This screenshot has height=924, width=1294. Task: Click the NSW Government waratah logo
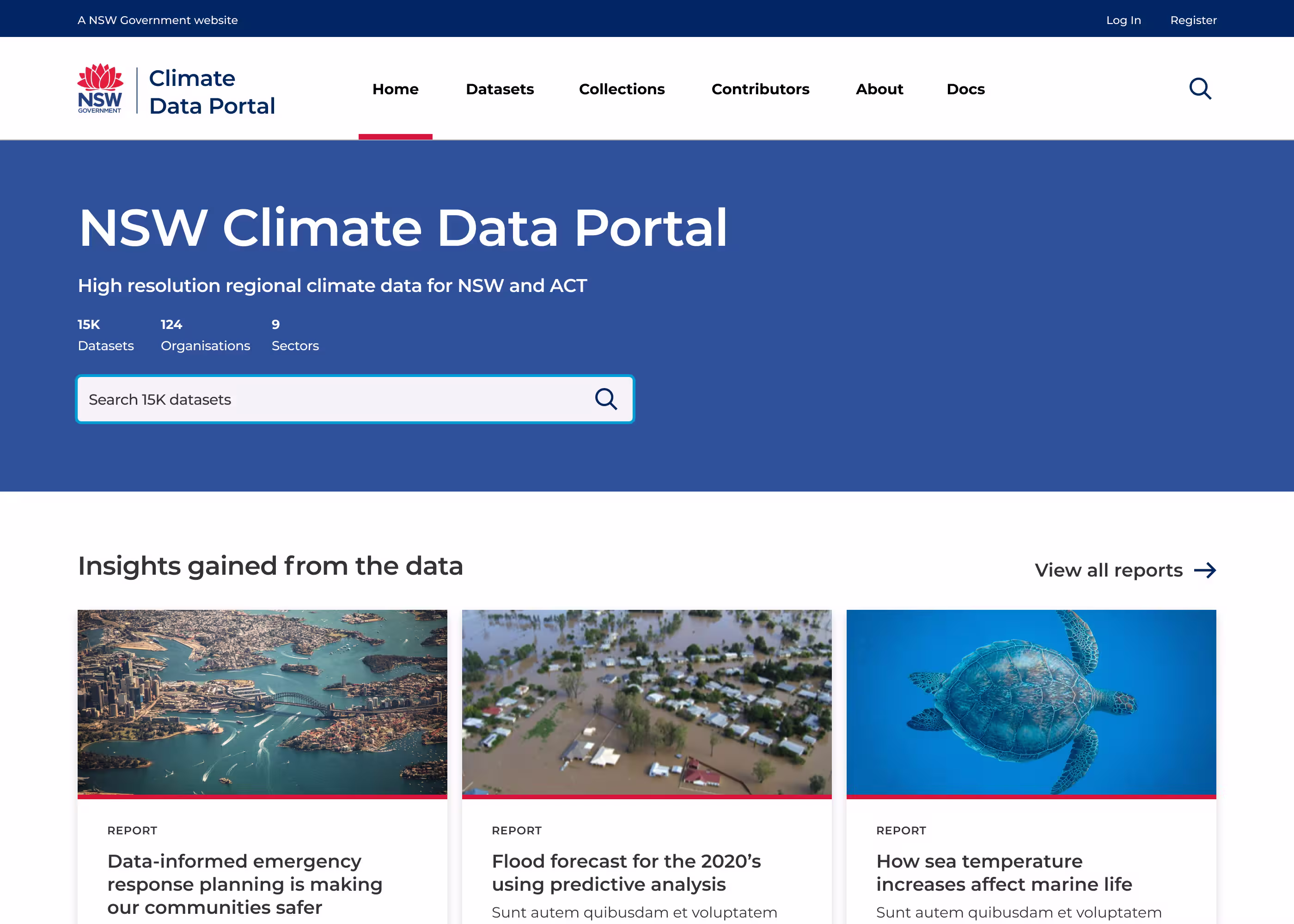[100, 88]
